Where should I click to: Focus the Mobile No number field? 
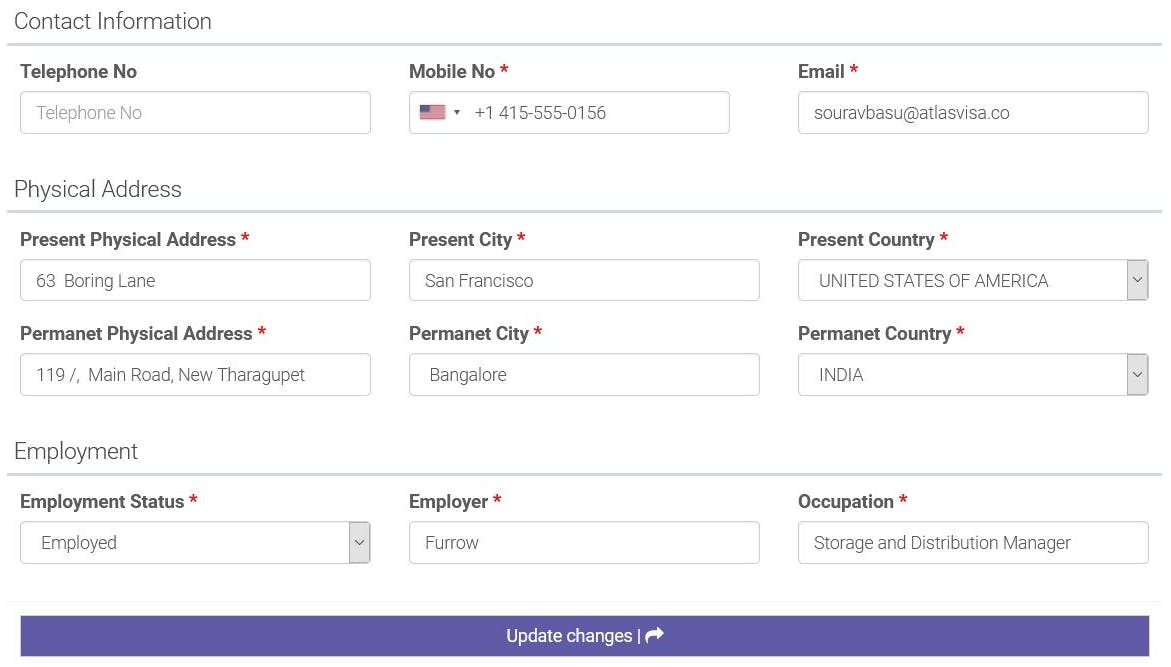pyautogui.click(x=595, y=113)
